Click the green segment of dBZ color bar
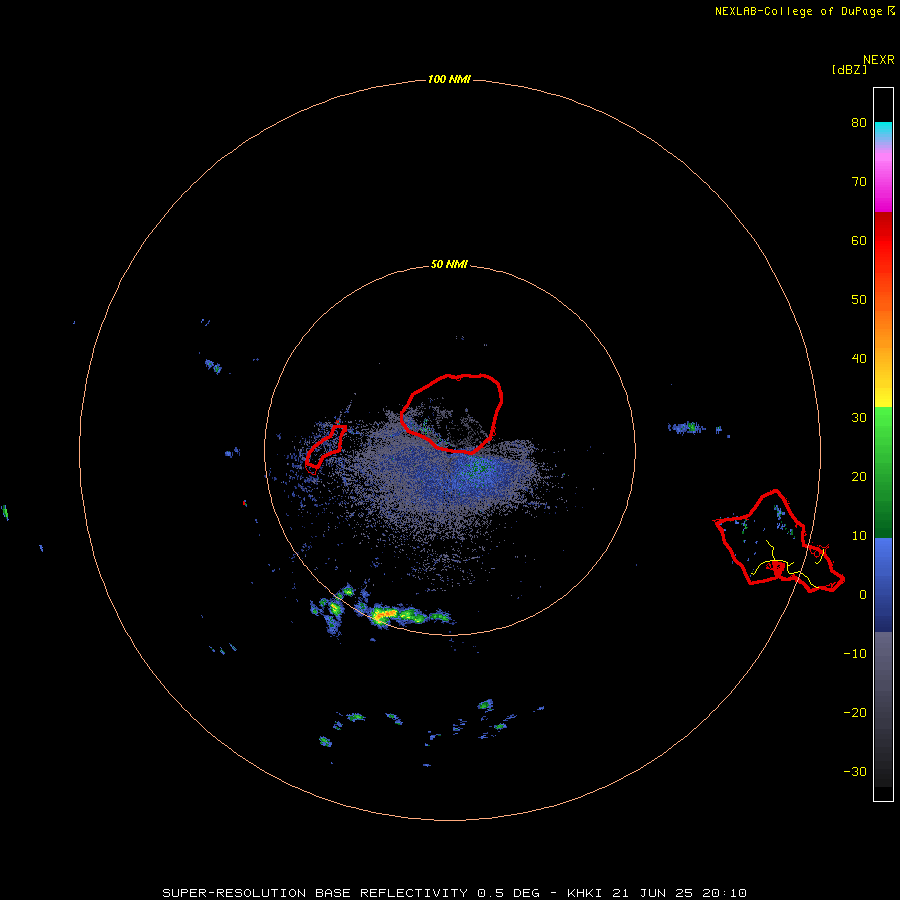 click(x=883, y=472)
